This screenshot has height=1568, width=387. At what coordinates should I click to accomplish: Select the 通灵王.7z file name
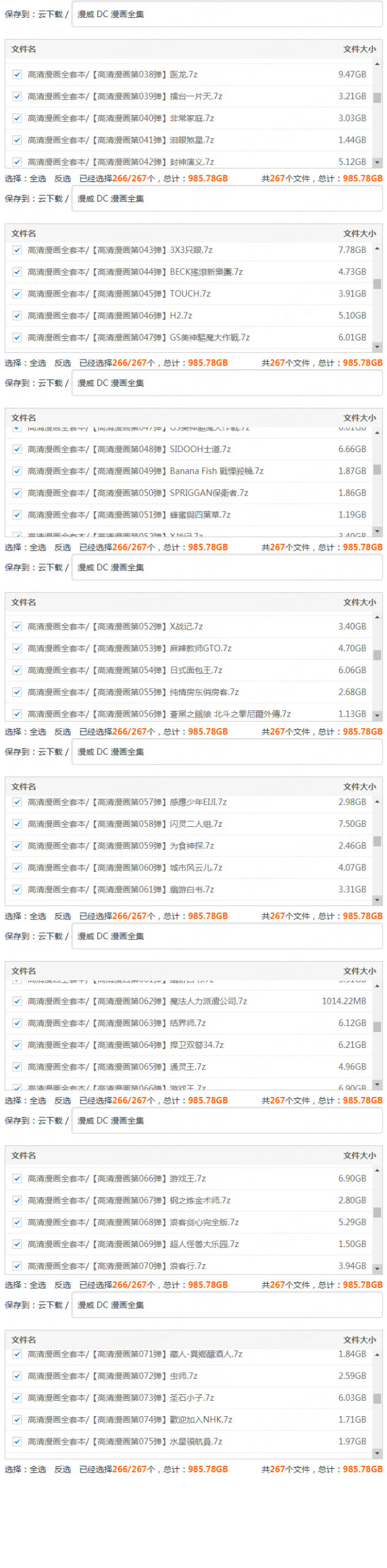[187, 1067]
